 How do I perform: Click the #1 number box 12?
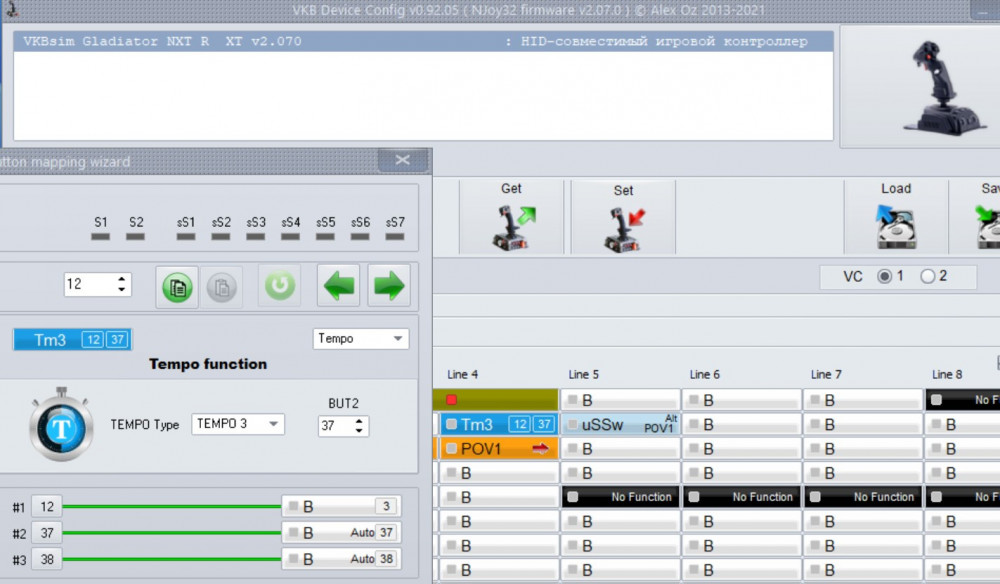pyautogui.click(x=47, y=507)
